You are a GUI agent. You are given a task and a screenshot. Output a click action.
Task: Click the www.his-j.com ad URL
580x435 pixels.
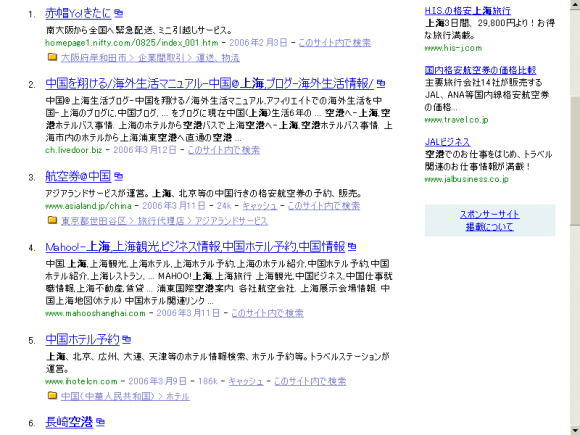click(x=453, y=48)
